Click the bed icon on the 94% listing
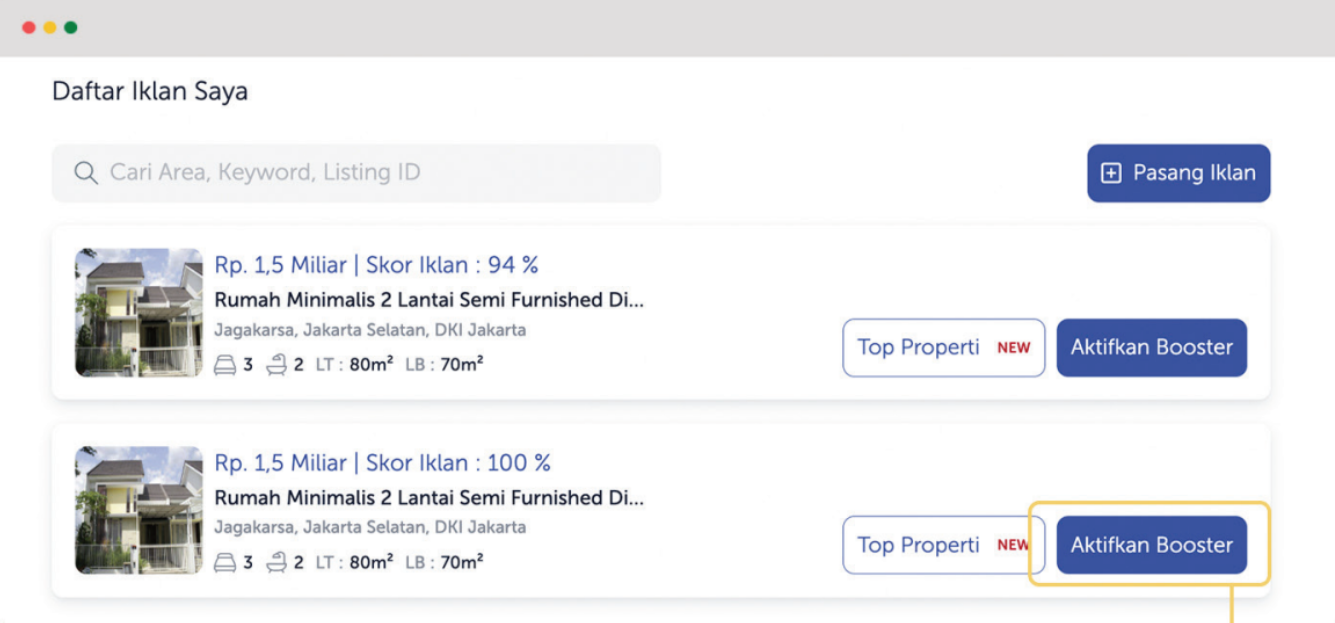Screen dimensions: 1335x623 click(x=225, y=365)
